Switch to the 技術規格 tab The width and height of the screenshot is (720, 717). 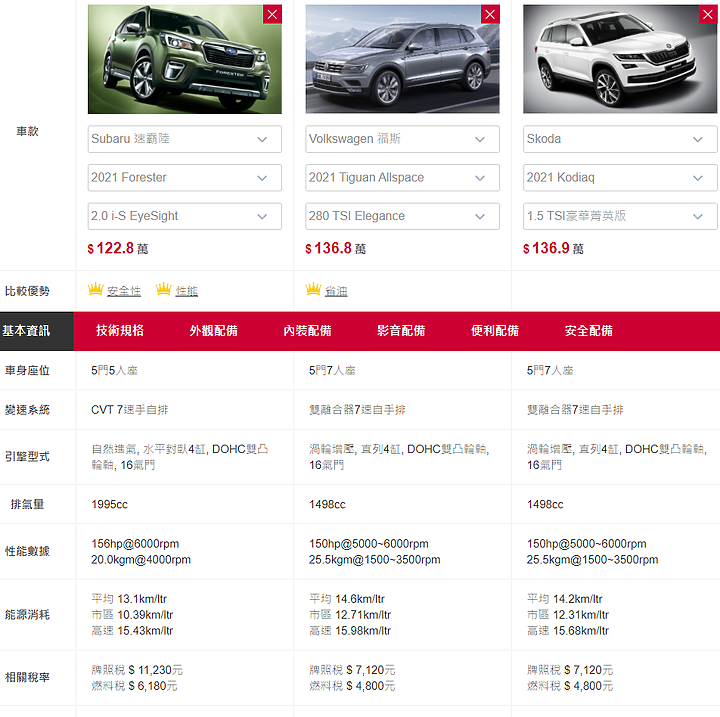point(120,331)
